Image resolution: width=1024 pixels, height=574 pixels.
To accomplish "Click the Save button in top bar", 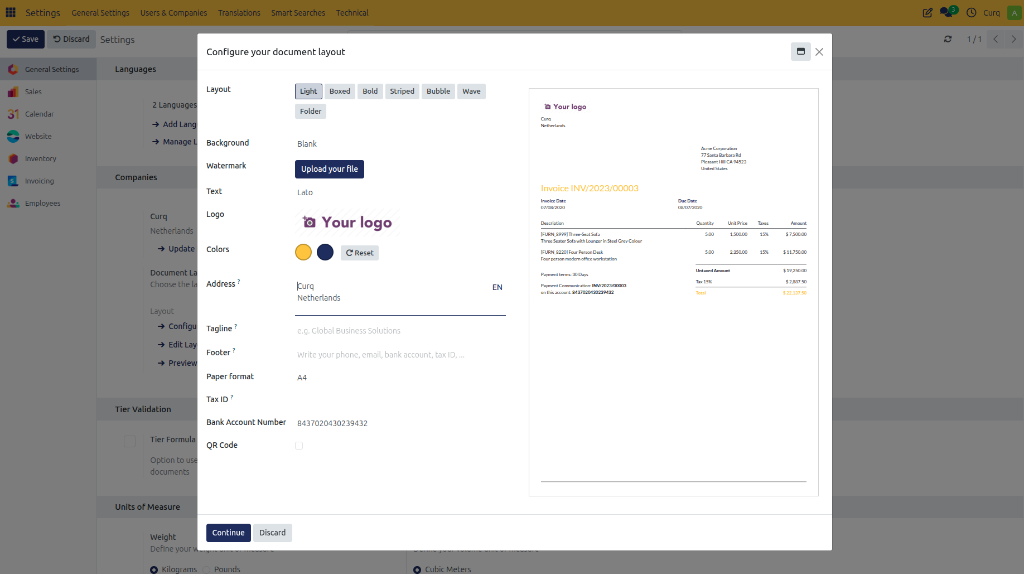I will pyautogui.click(x=25, y=39).
